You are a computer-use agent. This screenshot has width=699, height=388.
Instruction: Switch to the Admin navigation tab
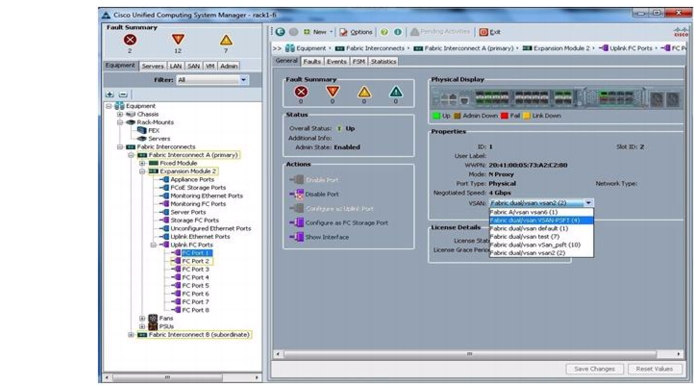tap(229, 66)
